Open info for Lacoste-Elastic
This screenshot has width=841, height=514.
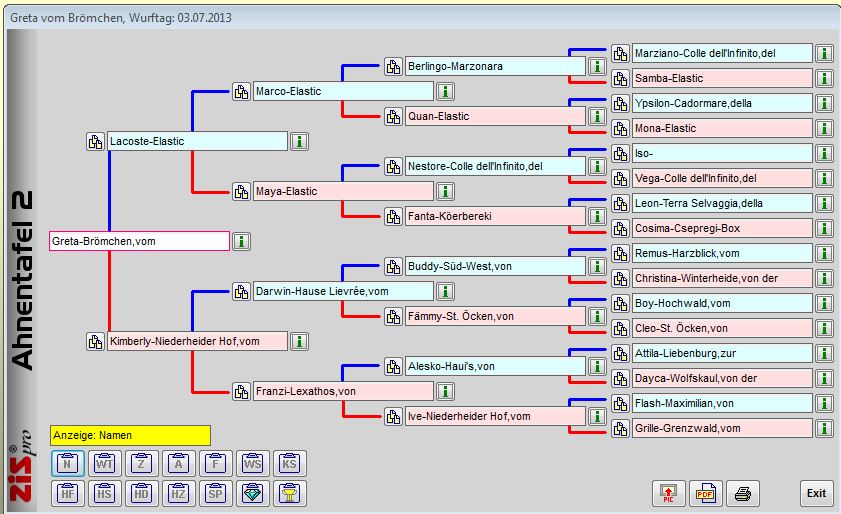(x=298, y=142)
